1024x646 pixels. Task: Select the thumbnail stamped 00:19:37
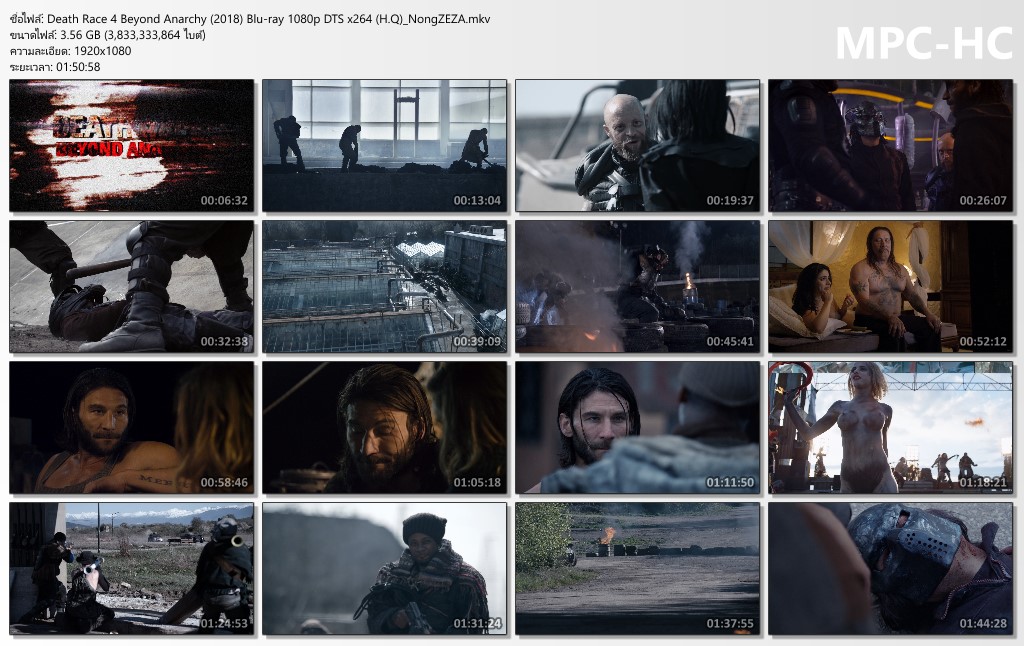pos(637,146)
